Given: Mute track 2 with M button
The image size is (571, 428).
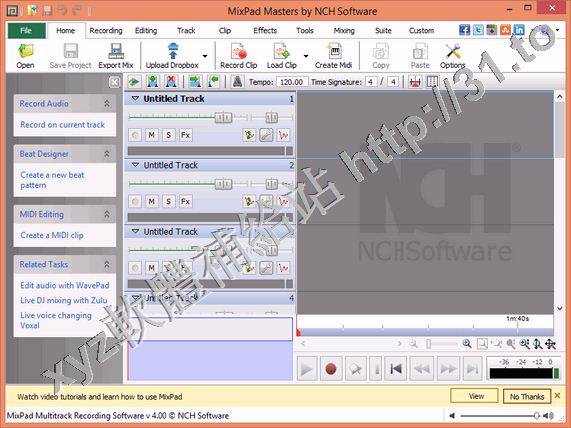Looking at the screenshot, I should pos(151,201).
